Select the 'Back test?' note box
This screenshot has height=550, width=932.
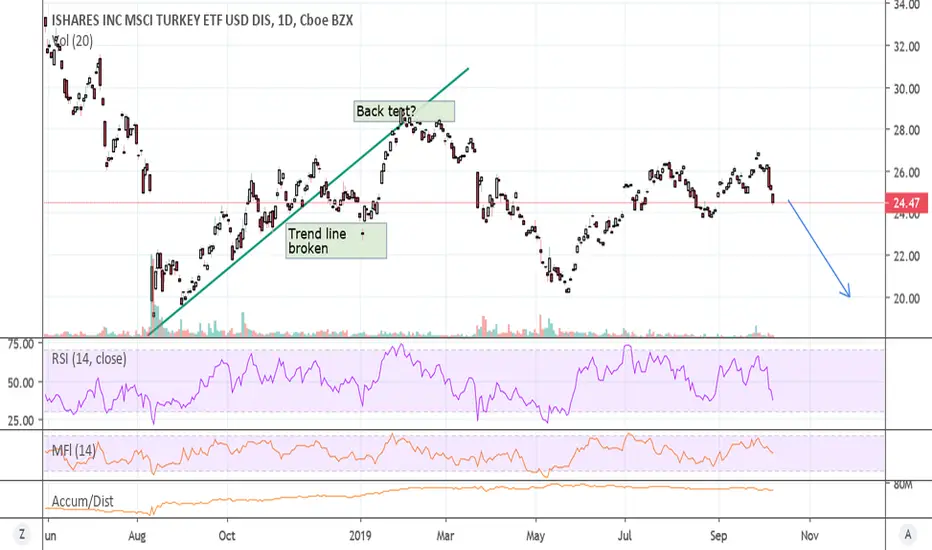point(404,111)
